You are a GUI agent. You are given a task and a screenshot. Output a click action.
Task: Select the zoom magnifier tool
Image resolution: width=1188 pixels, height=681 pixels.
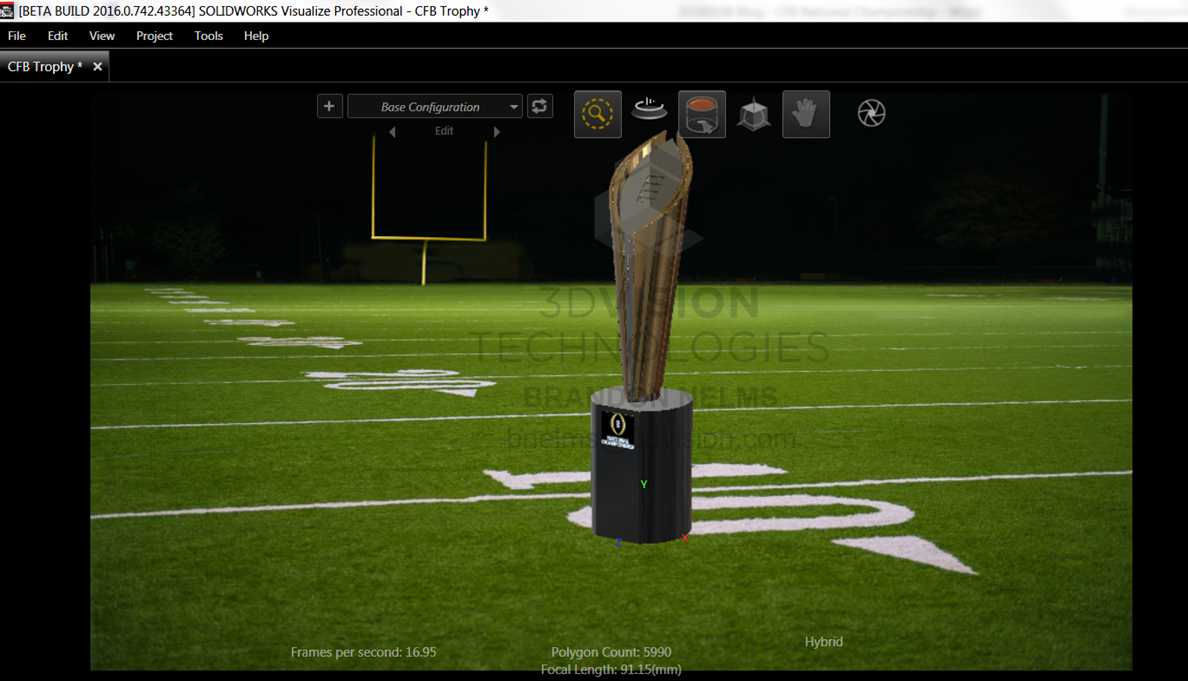pos(598,114)
